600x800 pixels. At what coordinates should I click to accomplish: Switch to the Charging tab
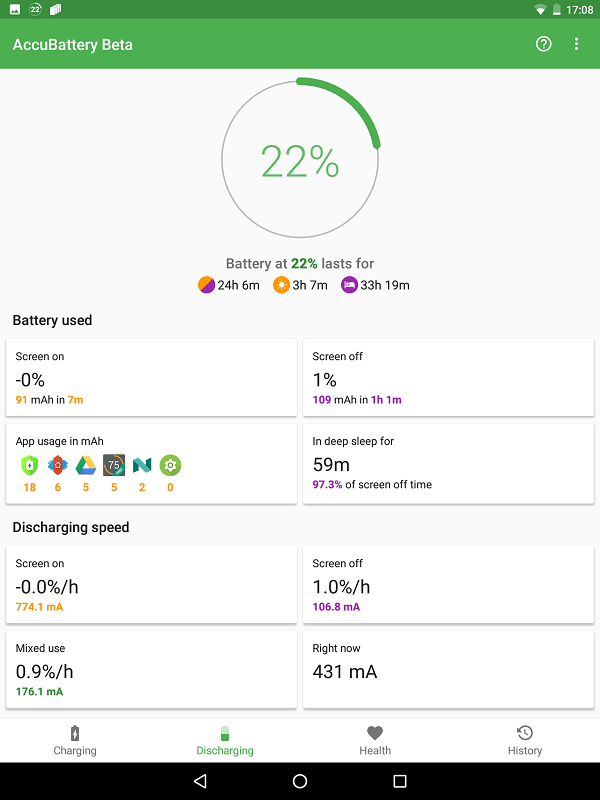75,740
